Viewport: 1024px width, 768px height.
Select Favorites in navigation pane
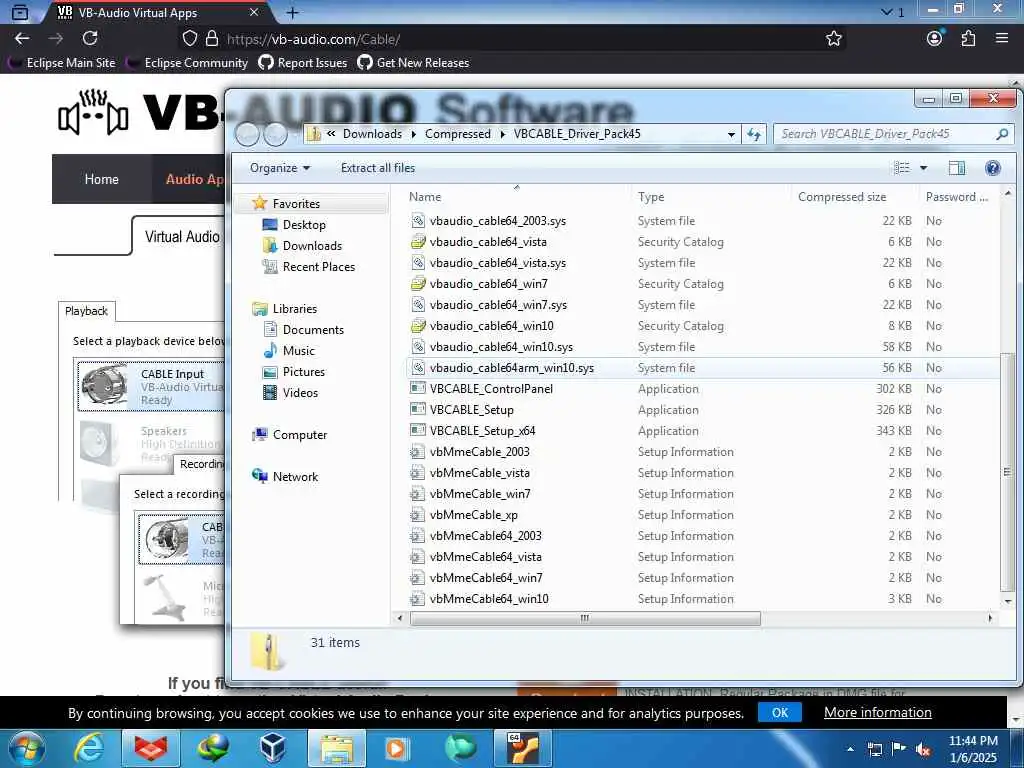(x=296, y=204)
